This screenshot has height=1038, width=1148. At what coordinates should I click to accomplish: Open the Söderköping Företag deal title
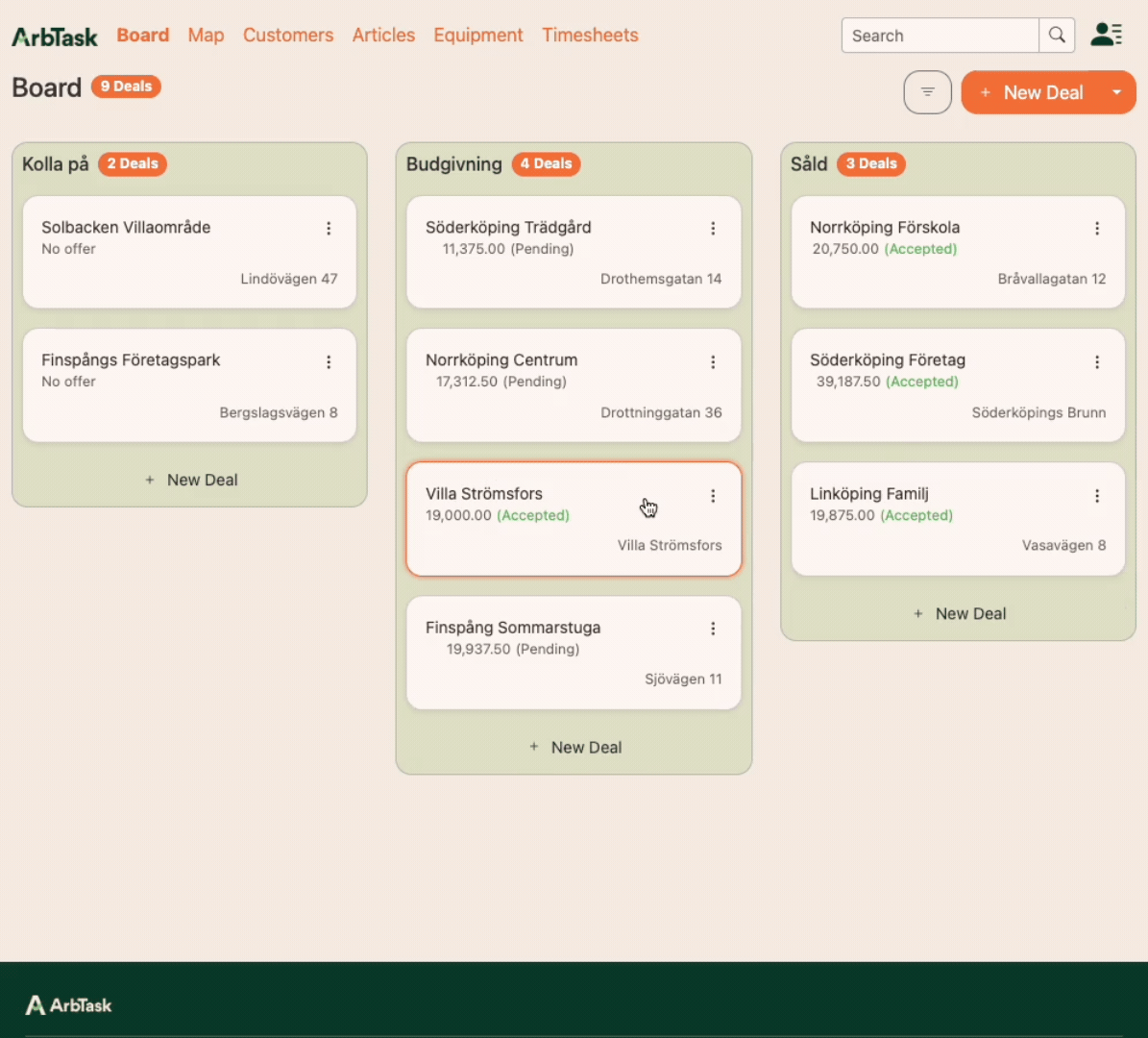[888, 360]
